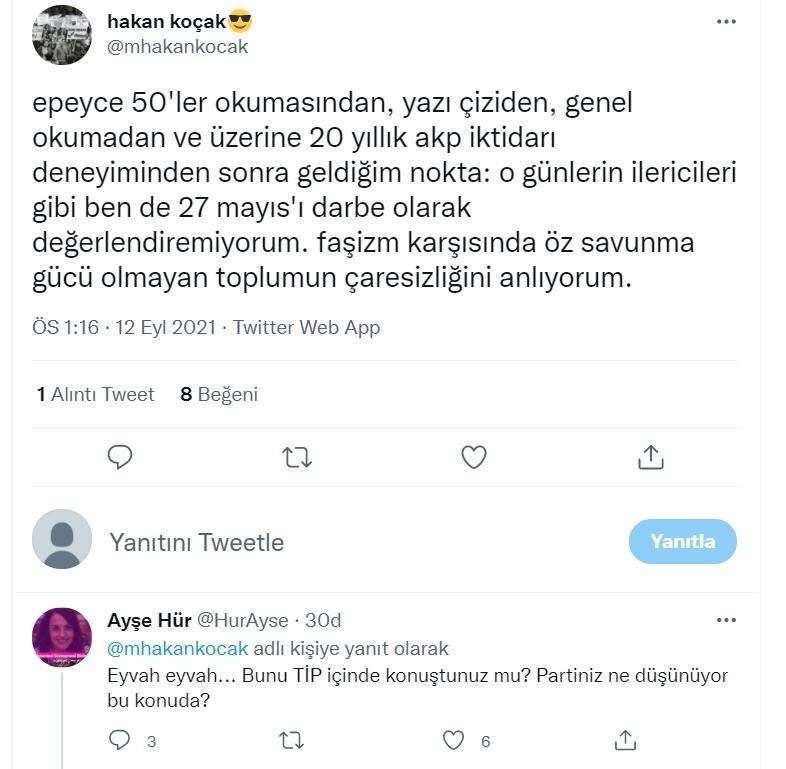Open the tweet timestamp ÖS 1:16 link
786x769 pixels.
66,327
